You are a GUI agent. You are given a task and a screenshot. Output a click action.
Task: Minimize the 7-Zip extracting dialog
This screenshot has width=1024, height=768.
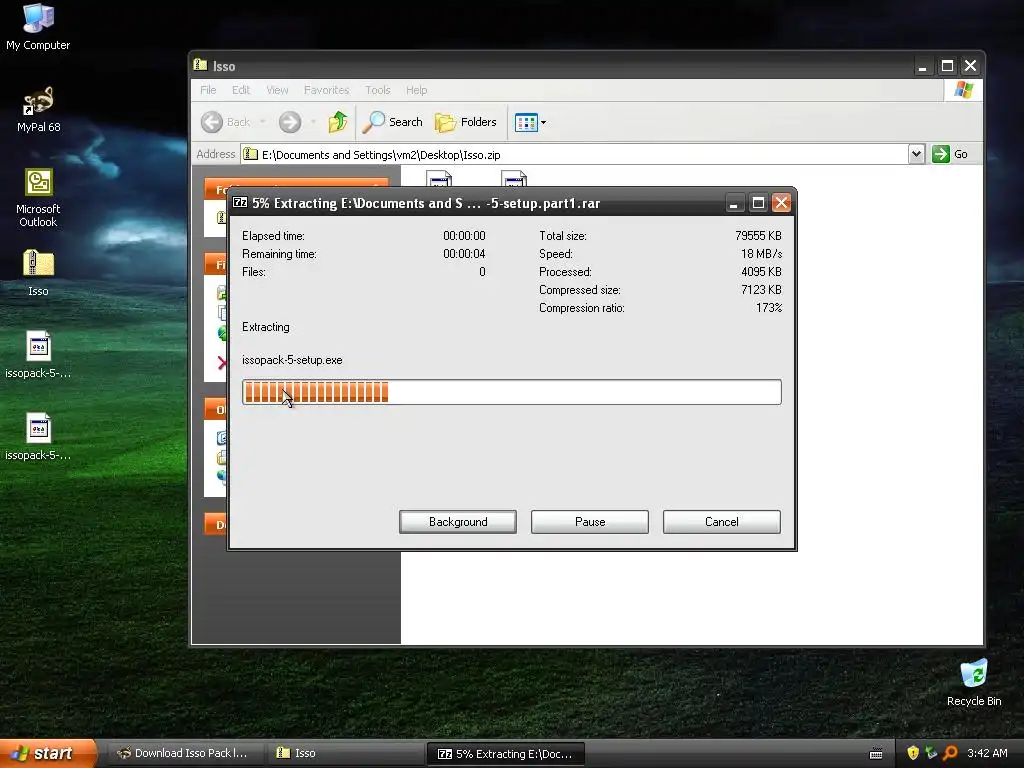(733, 203)
